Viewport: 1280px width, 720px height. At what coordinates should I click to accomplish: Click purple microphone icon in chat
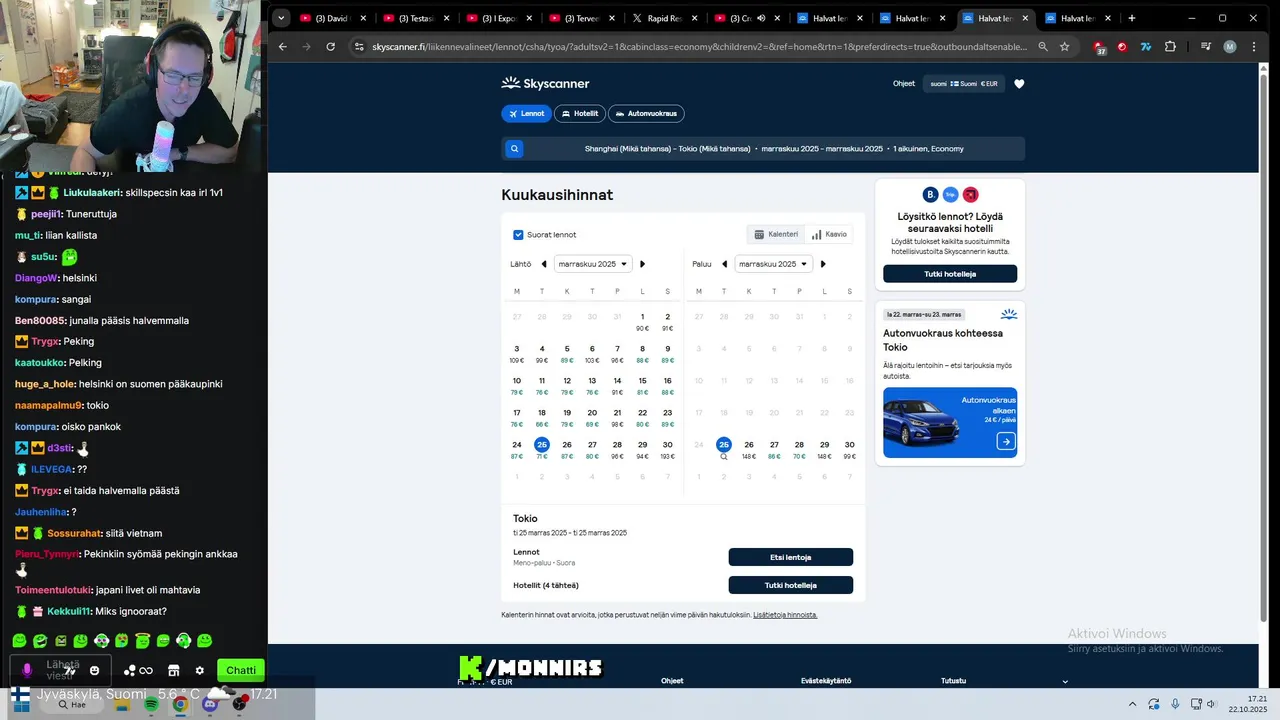[x=27, y=670]
